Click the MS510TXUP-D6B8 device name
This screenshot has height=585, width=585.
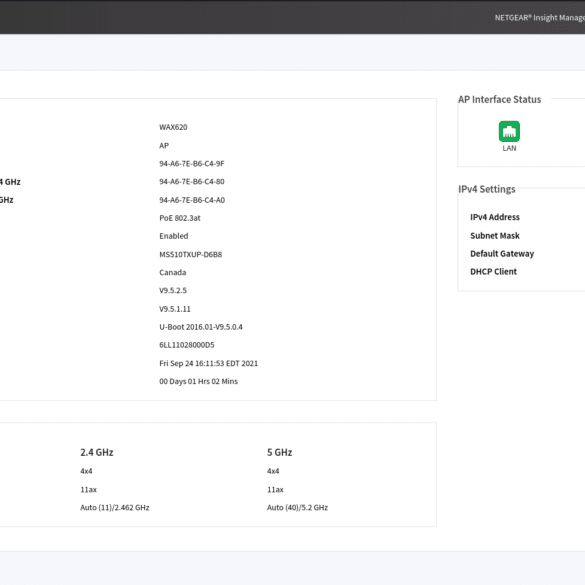pyautogui.click(x=191, y=254)
